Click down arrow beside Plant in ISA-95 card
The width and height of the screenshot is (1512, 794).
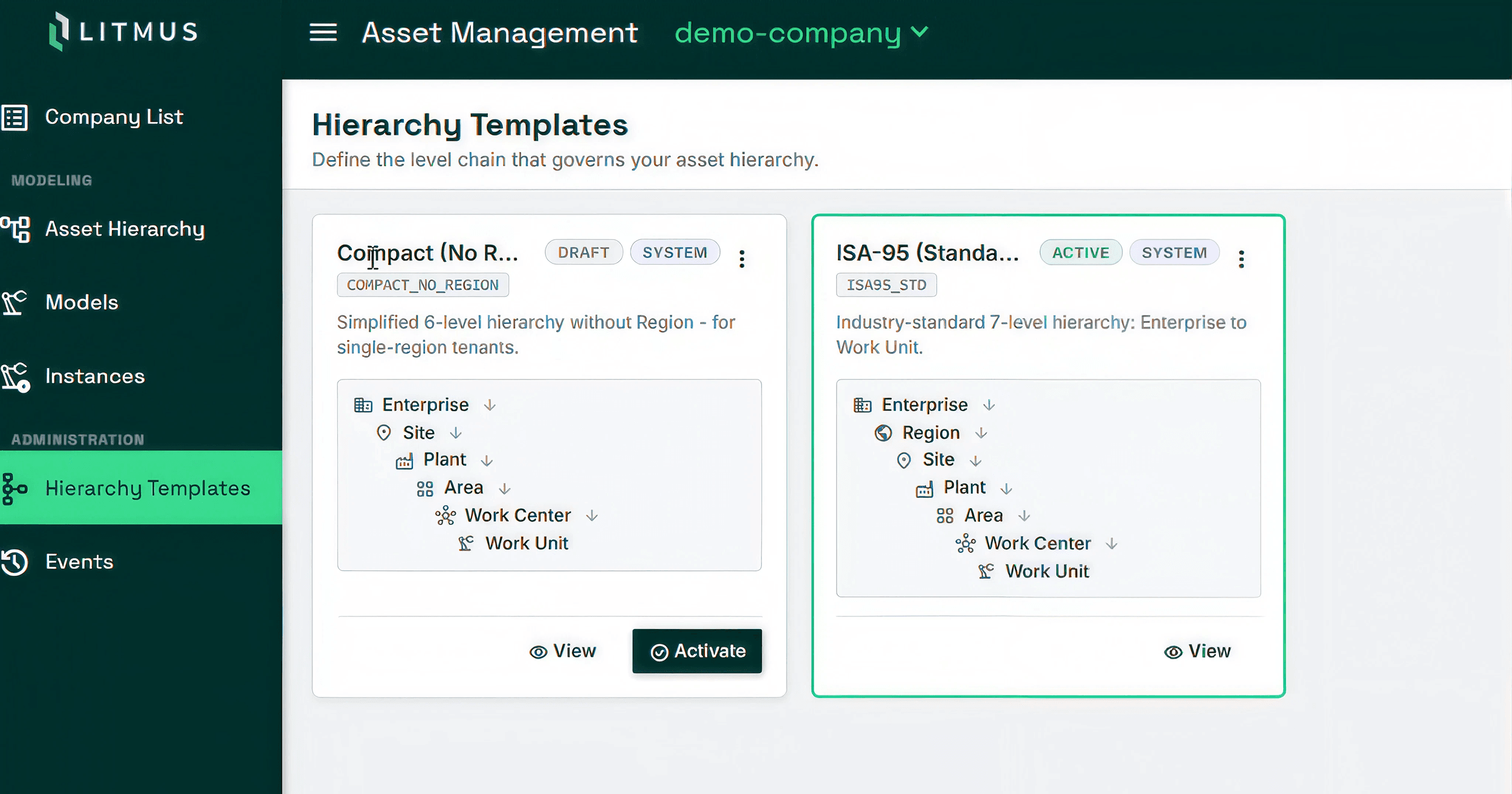[1006, 489]
